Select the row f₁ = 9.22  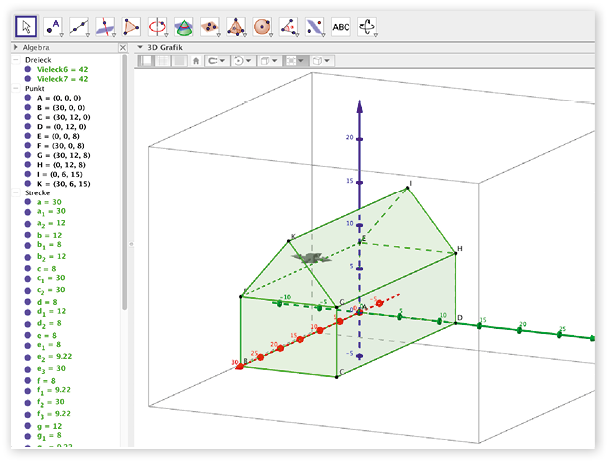pyautogui.click(x=54, y=390)
